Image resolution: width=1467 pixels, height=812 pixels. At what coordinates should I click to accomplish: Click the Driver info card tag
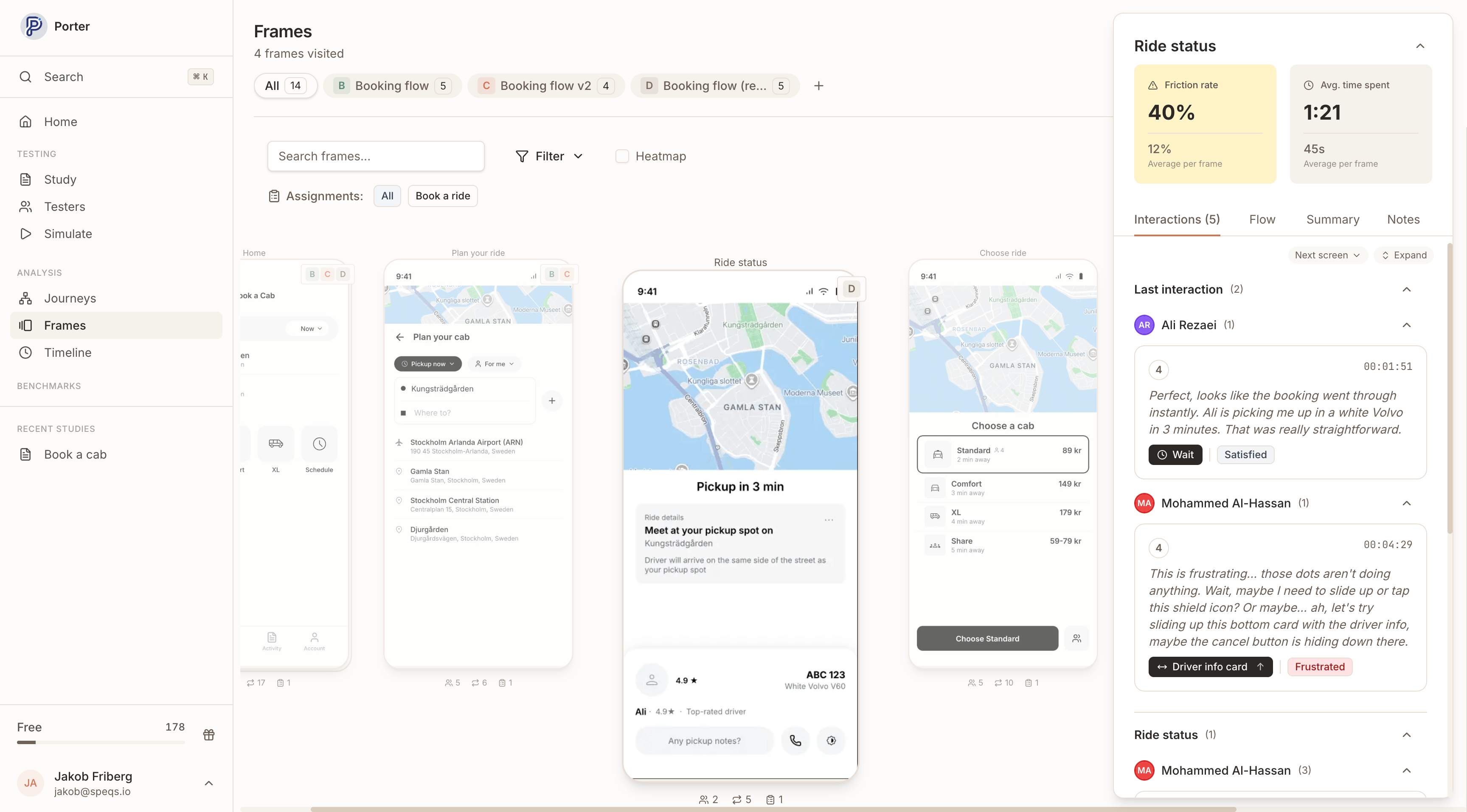[1210, 666]
